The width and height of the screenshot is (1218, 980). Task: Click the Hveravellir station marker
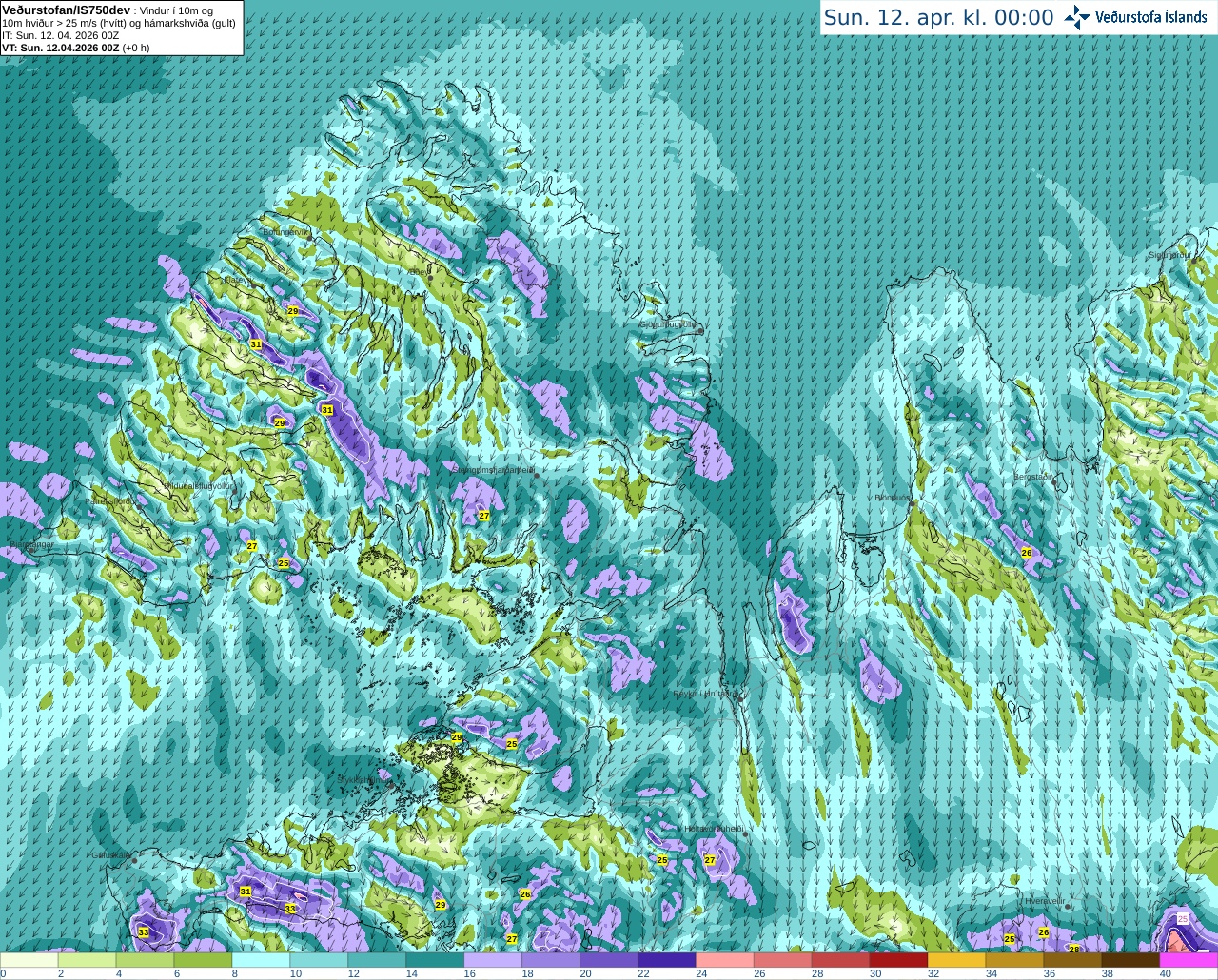tap(1068, 906)
